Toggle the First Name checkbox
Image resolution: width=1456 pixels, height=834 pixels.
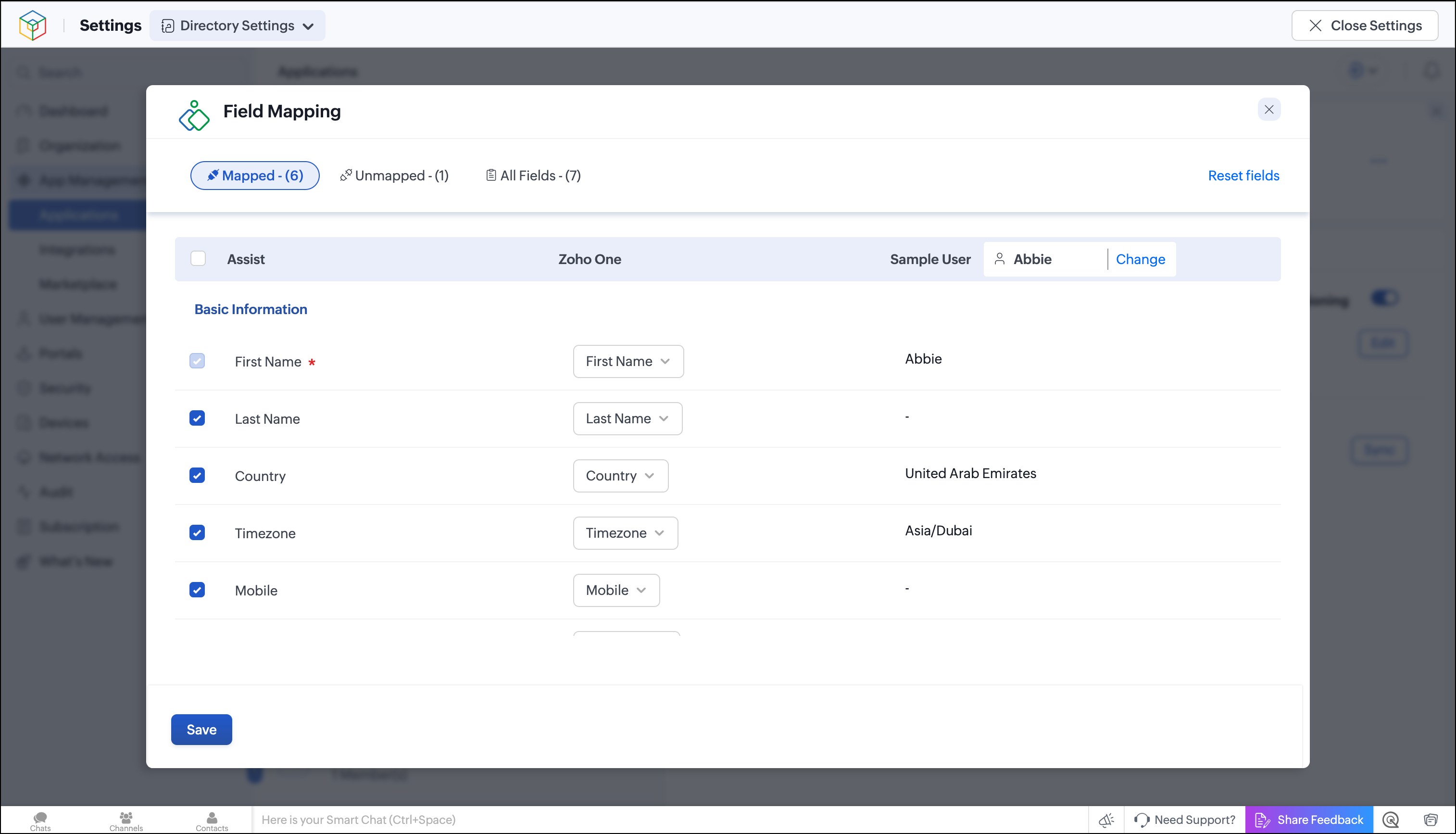(197, 361)
